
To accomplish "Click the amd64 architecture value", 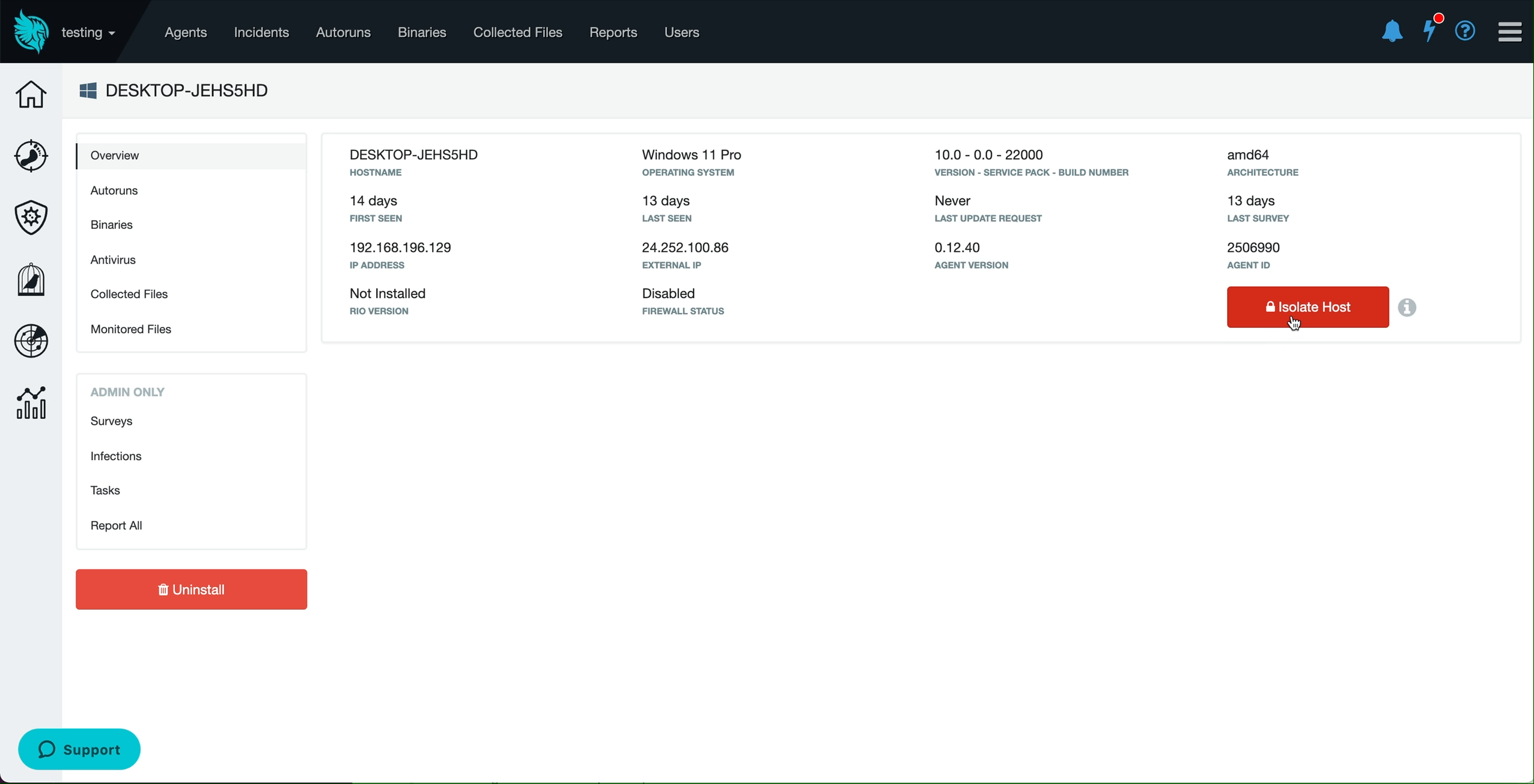I will tap(1247, 155).
